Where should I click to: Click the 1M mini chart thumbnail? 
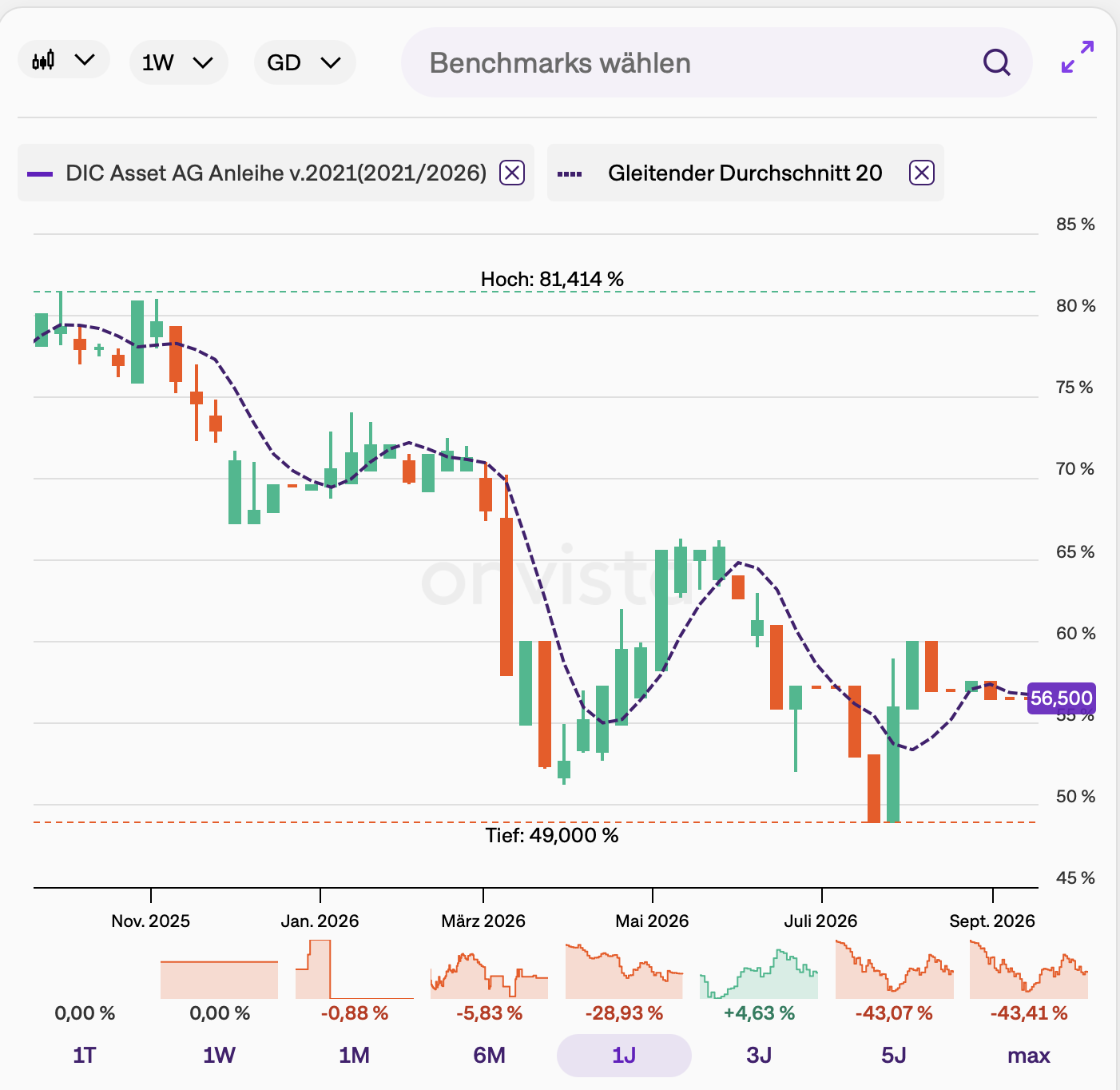click(x=355, y=969)
